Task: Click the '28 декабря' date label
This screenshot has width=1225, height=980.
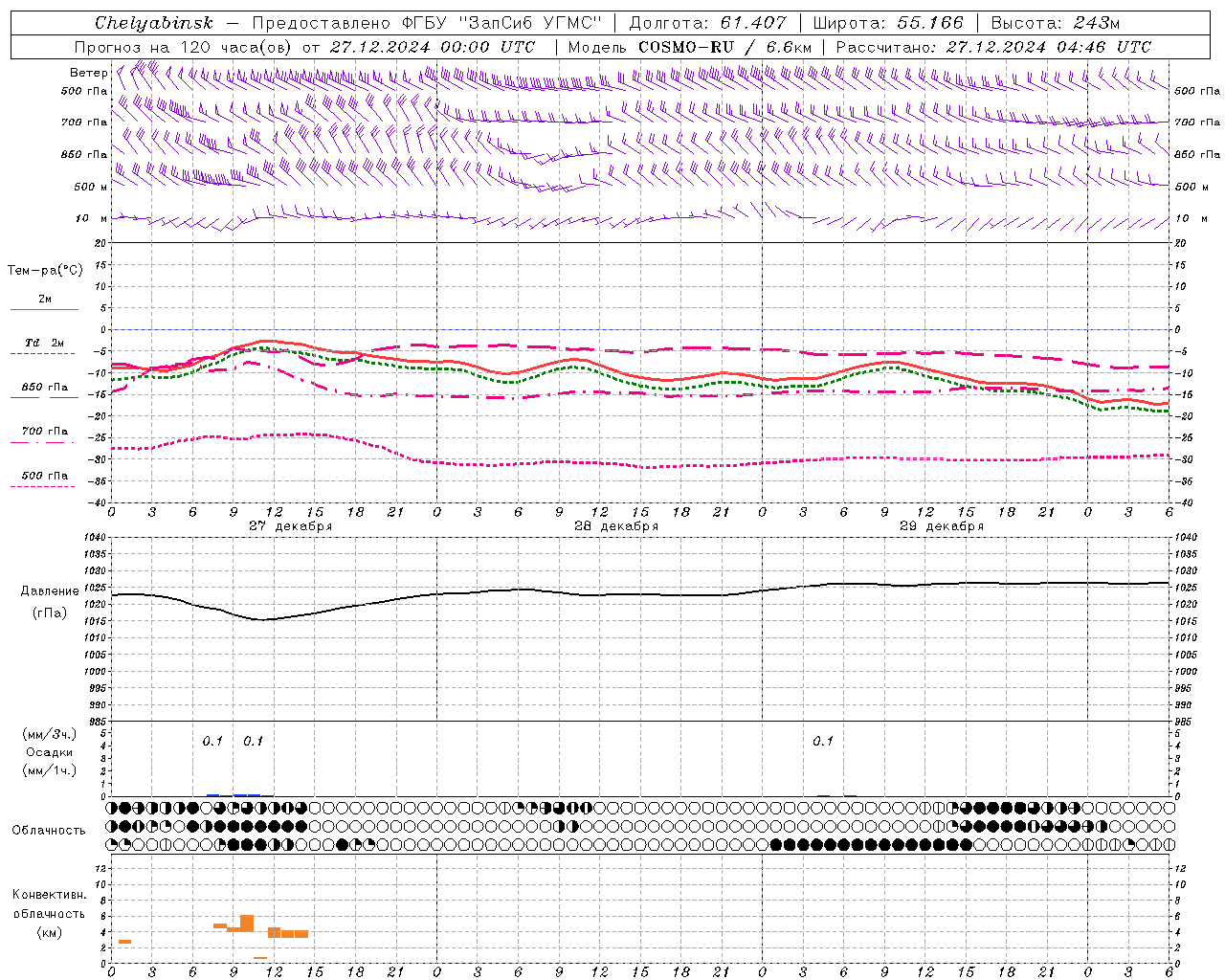Action: pos(615,526)
